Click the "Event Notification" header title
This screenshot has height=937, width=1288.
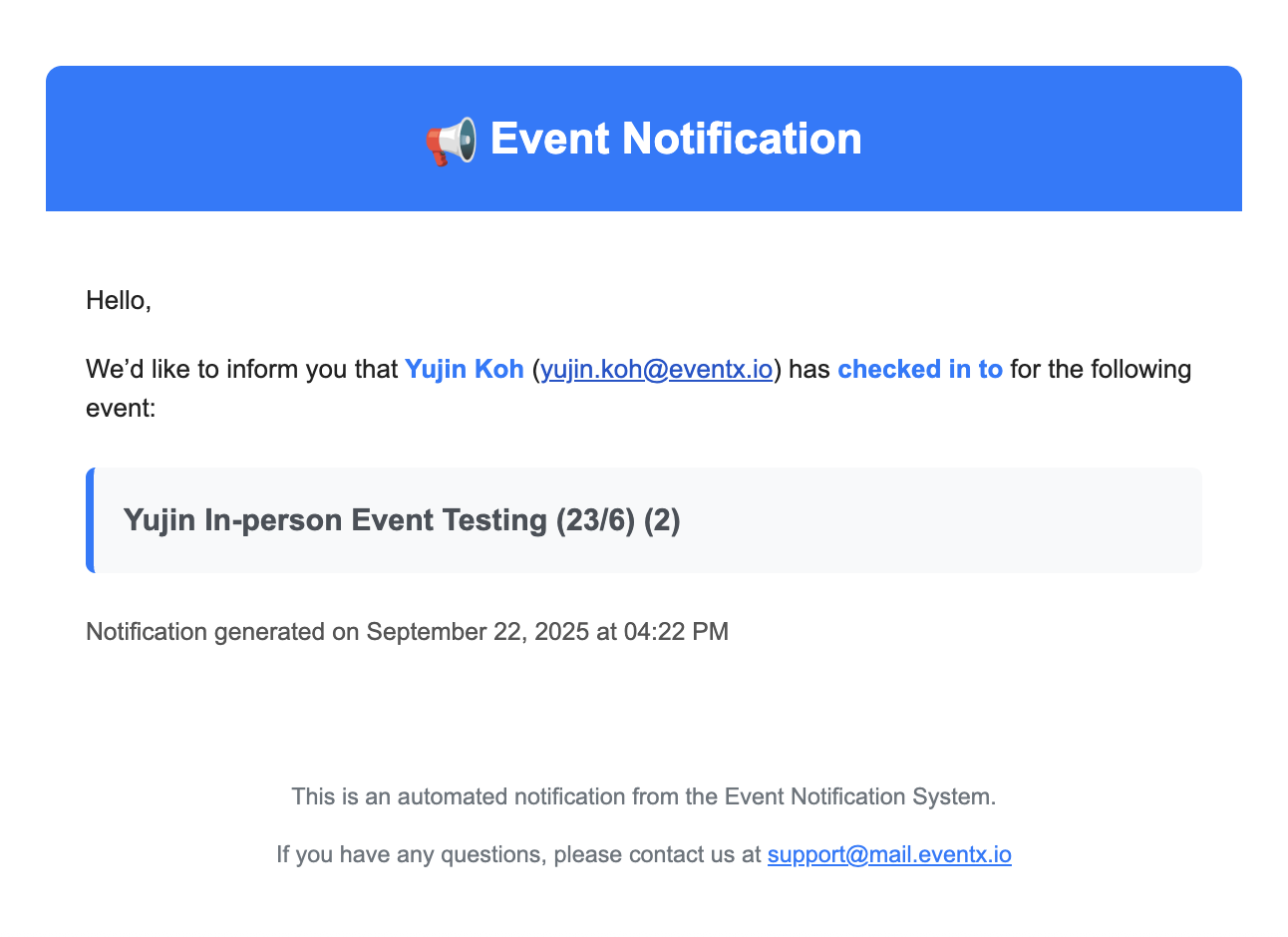[x=676, y=139]
